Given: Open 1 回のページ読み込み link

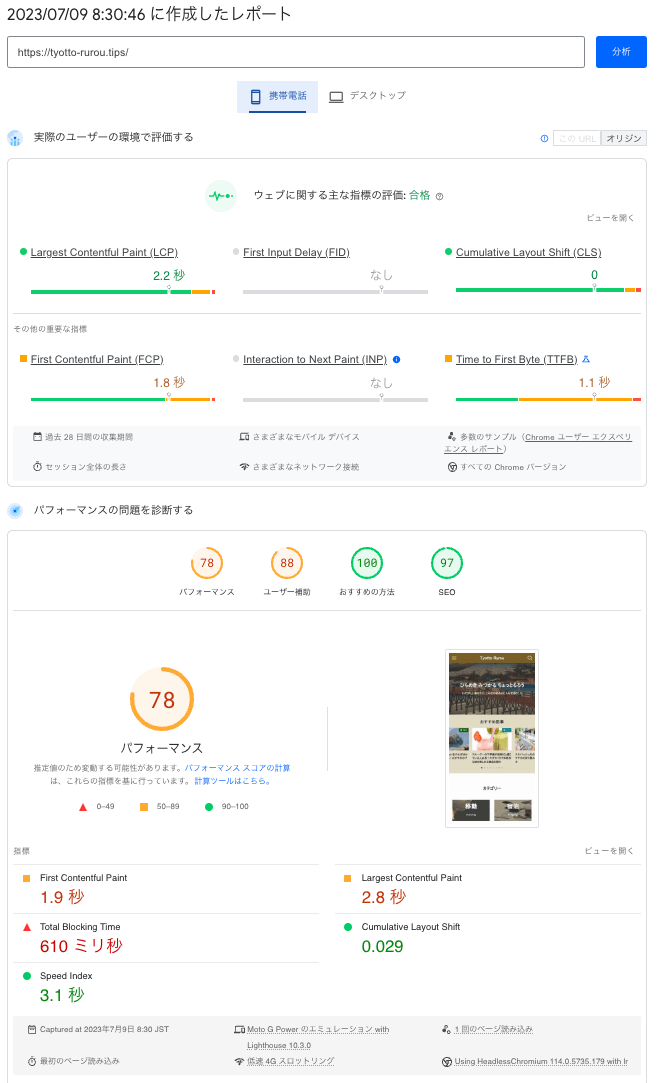Looking at the screenshot, I should click(493, 1029).
